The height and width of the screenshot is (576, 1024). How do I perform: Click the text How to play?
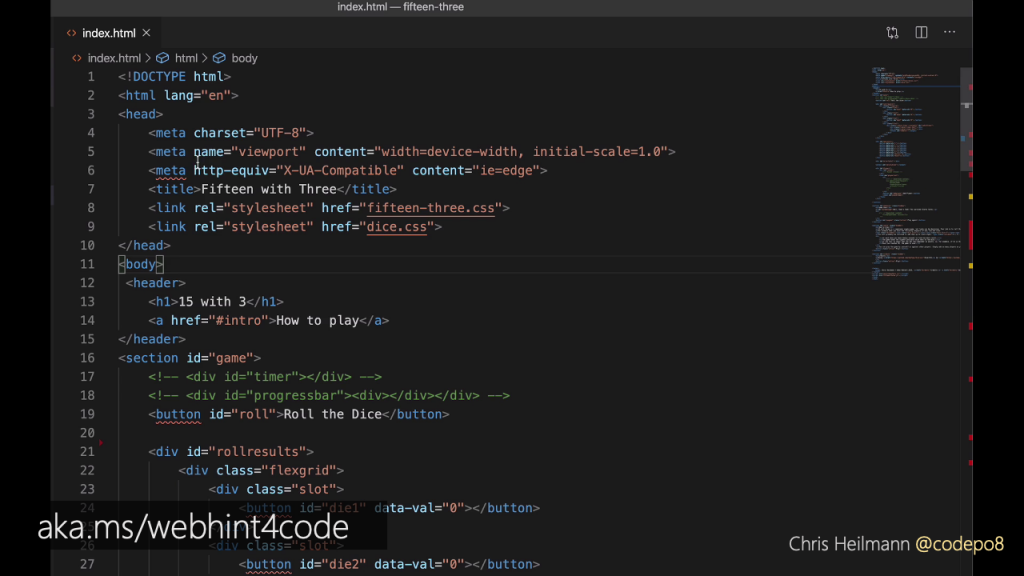point(317,321)
